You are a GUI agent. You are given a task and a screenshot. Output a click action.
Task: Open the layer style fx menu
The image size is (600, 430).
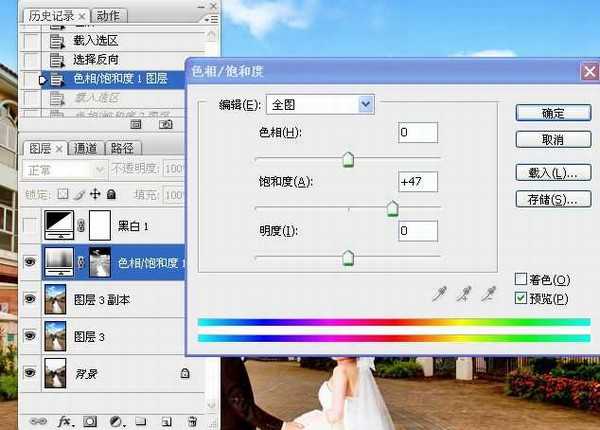point(63,421)
